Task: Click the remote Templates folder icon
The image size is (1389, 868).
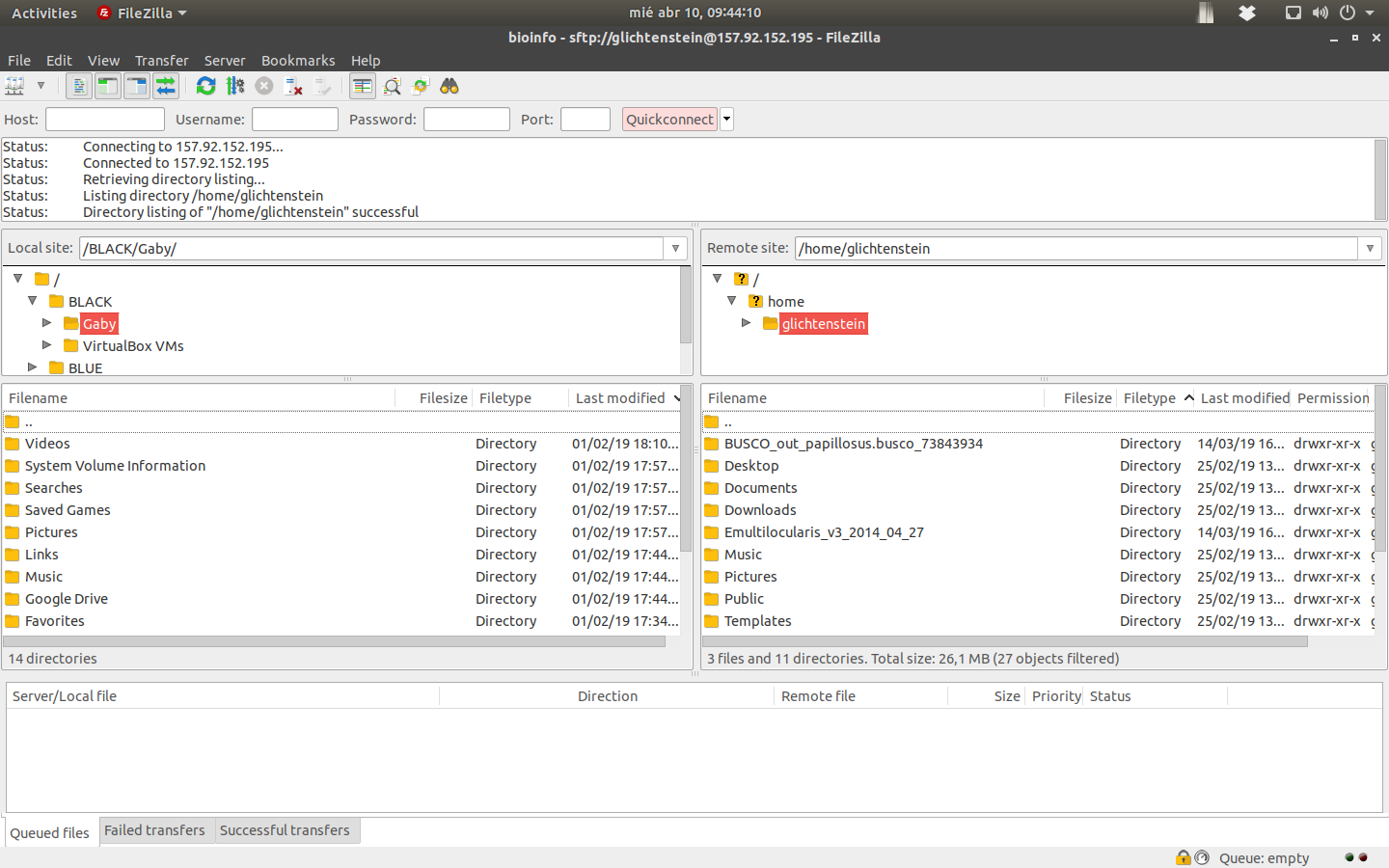Action: pos(712,621)
